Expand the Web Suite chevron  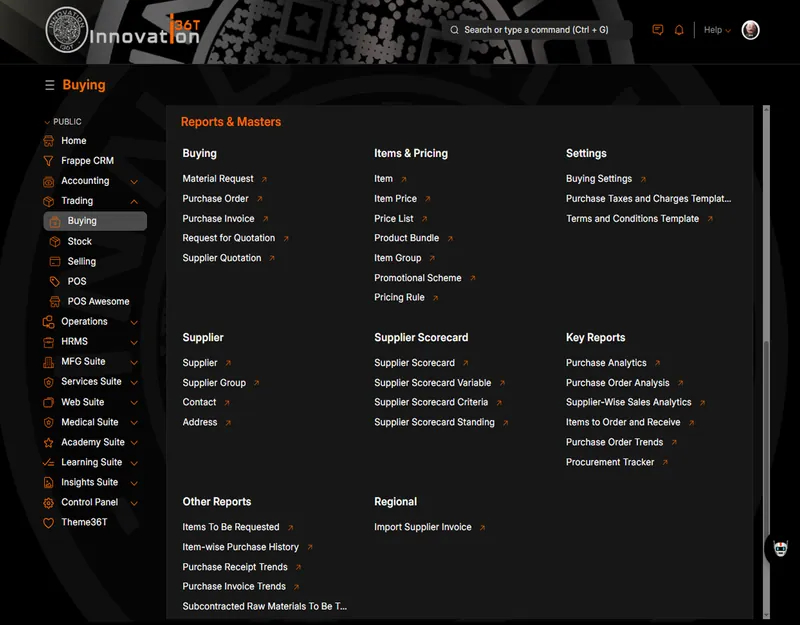134,403
